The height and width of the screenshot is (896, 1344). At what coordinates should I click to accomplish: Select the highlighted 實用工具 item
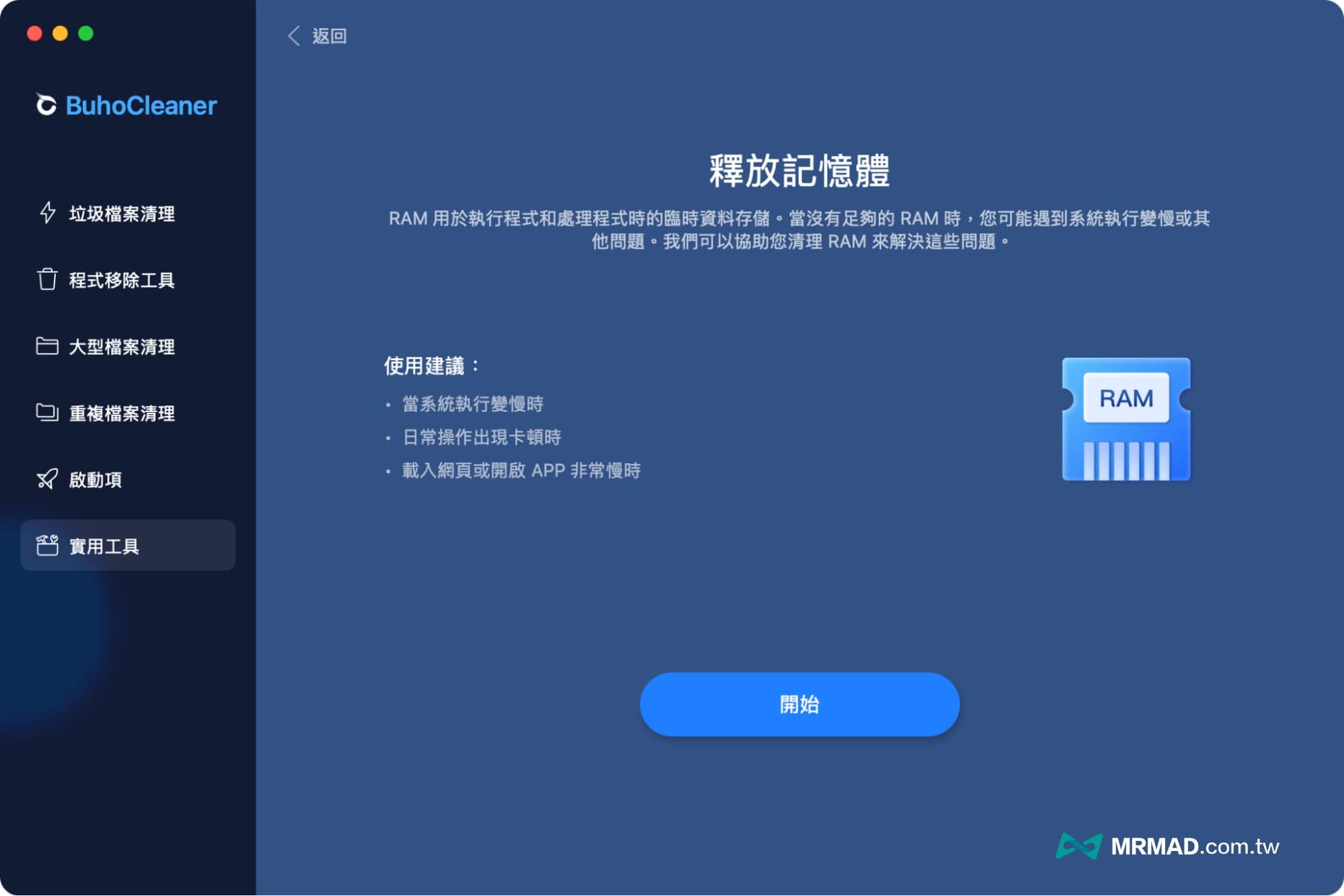(104, 546)
